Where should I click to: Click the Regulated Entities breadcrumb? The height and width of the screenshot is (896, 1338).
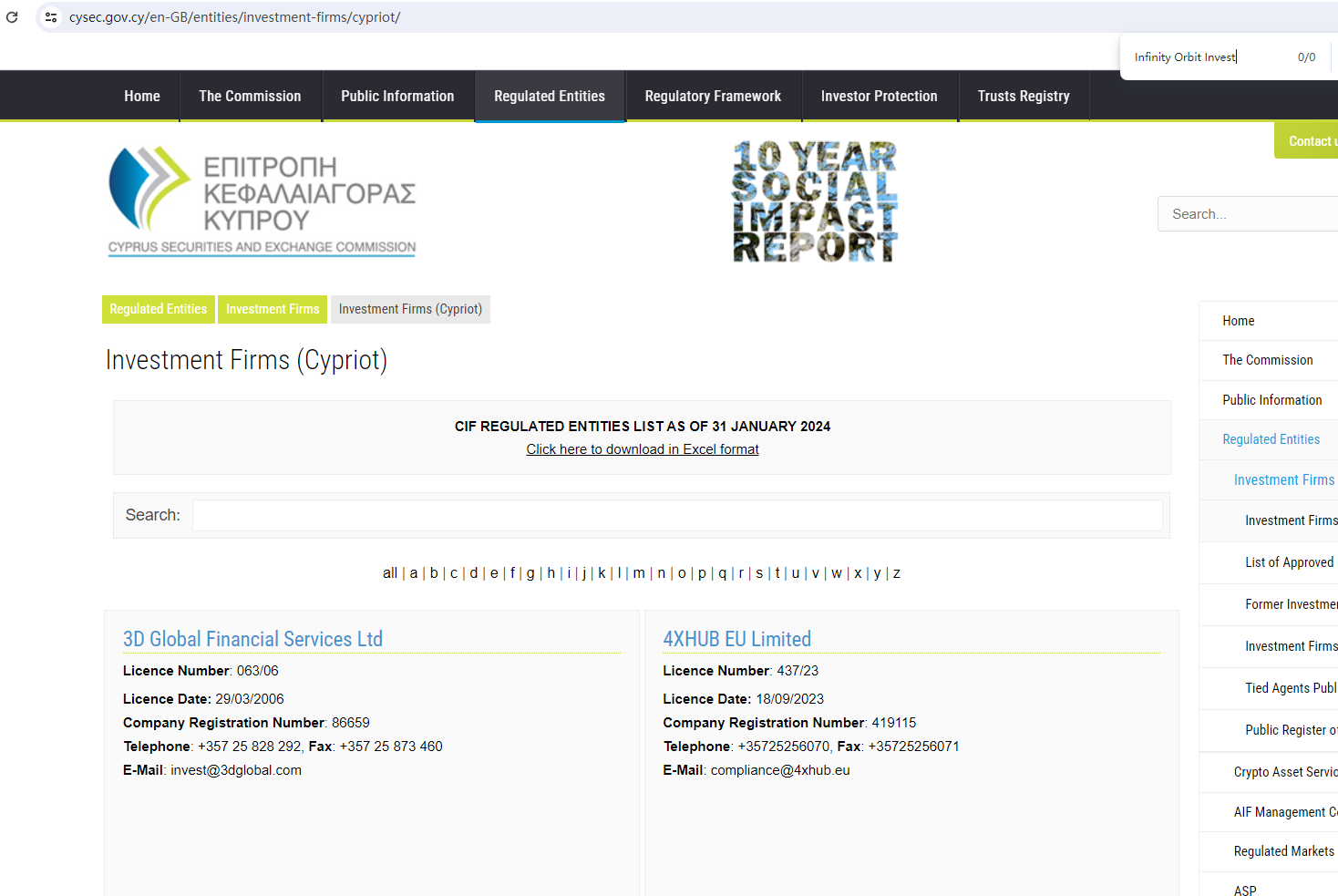click(159, 309)
